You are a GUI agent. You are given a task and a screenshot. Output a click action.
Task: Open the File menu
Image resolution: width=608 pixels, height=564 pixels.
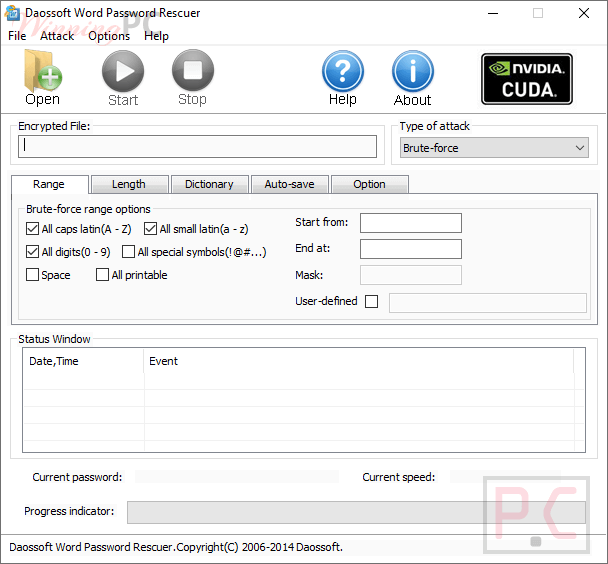(x=17, y=36)
